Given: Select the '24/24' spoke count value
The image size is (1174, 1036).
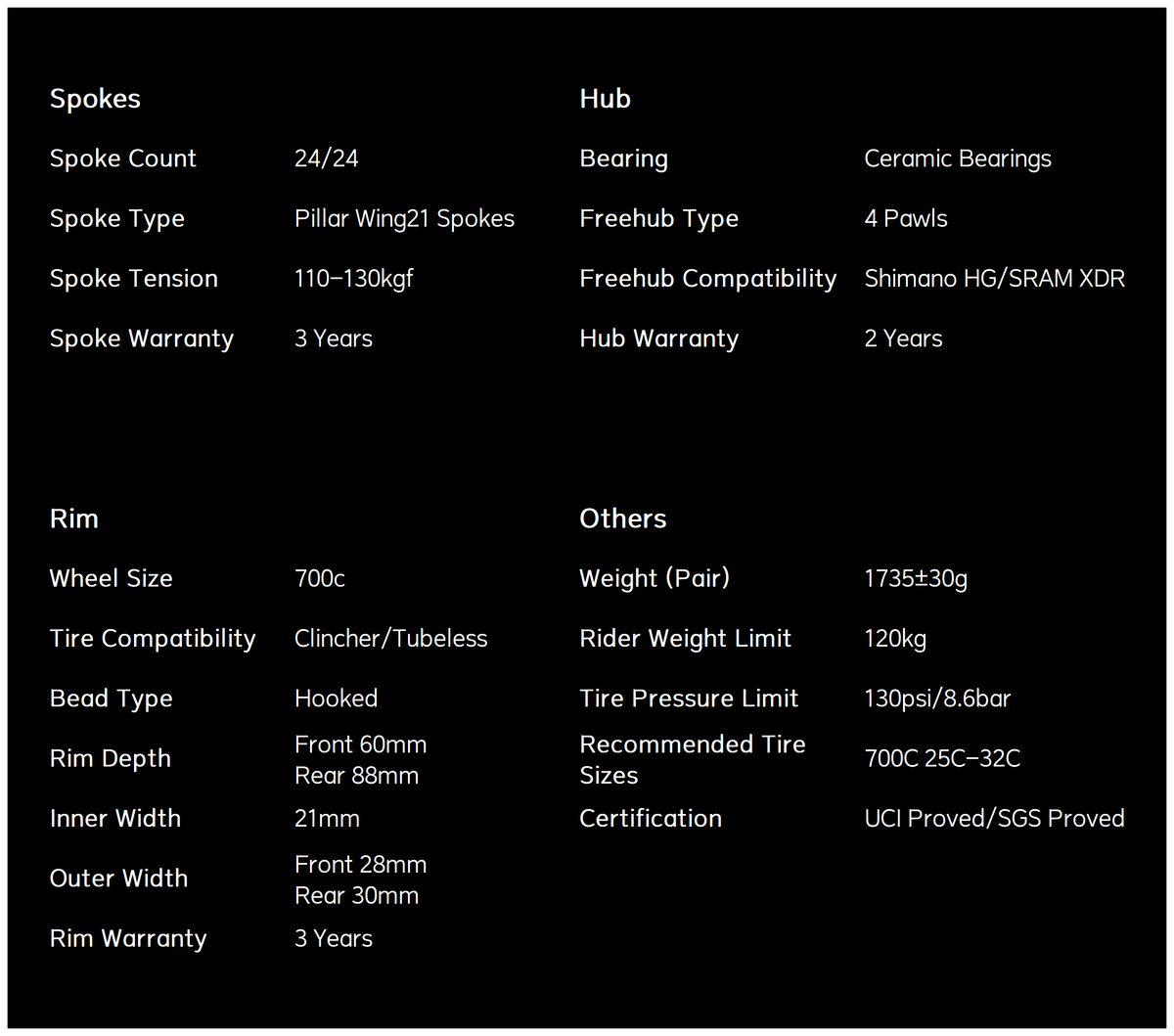Looking at the screenshot, I should (x=326, y=158).
